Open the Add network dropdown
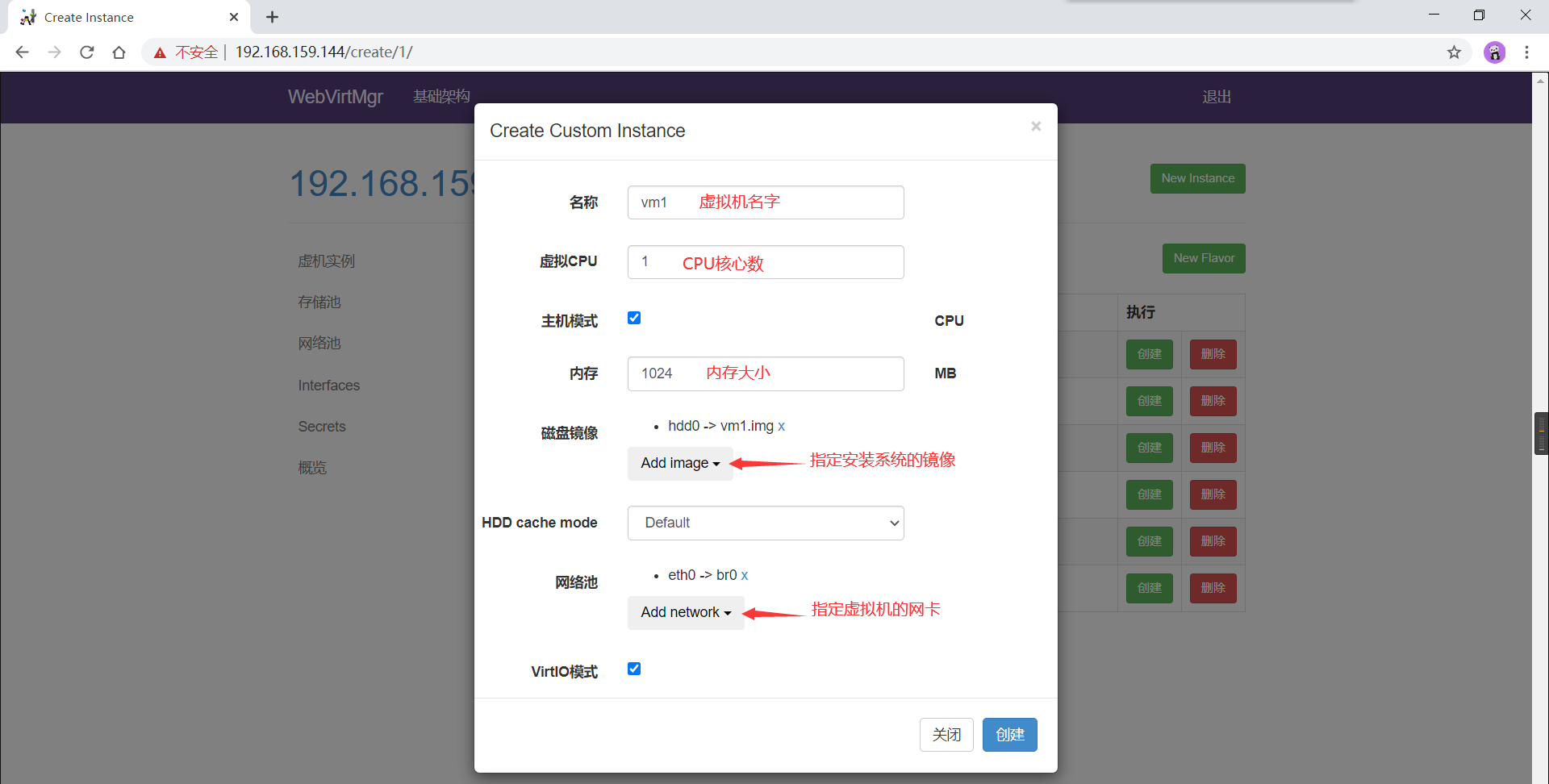The width and height of the screenshot is (1549, 784). [686, 612]
